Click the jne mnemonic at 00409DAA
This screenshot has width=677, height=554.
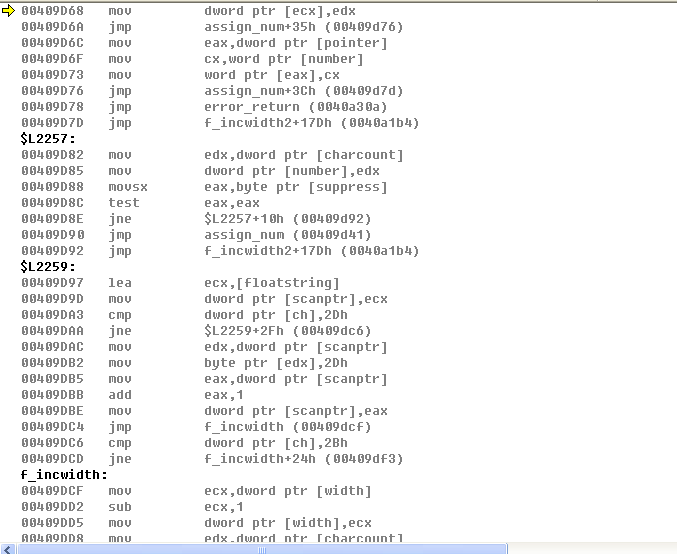tap(120, 330)
